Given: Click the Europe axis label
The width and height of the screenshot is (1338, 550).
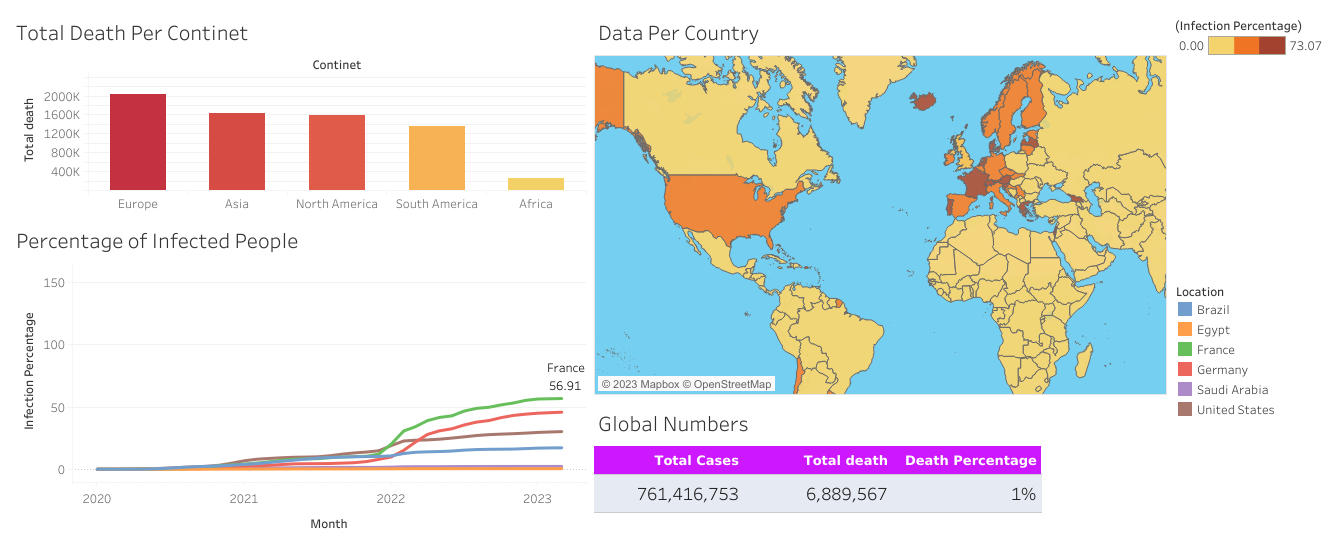Looking at the screenshot, I should click(138, 204).
